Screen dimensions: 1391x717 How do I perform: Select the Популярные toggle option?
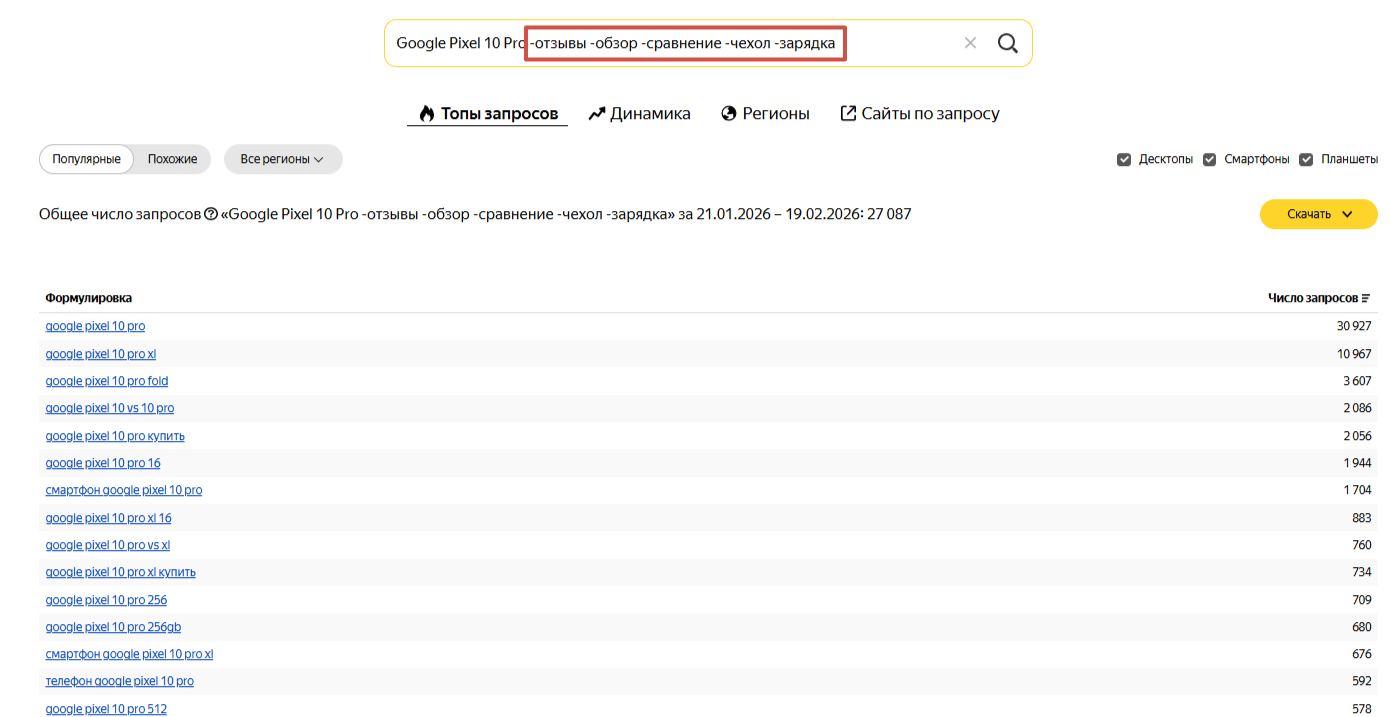coord(86,159)
